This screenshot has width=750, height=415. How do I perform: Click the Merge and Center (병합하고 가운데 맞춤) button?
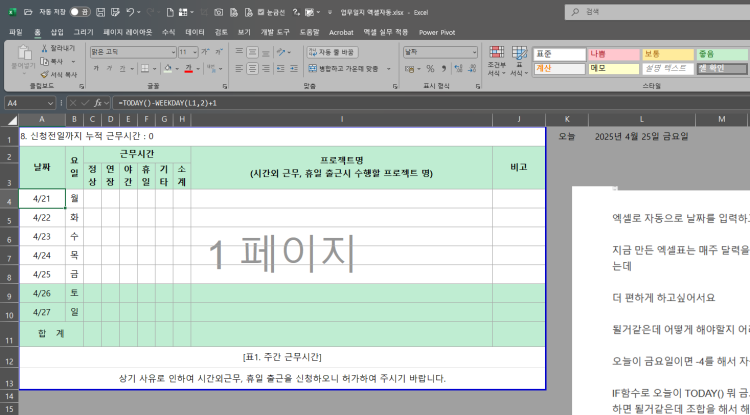coord(344,69)
